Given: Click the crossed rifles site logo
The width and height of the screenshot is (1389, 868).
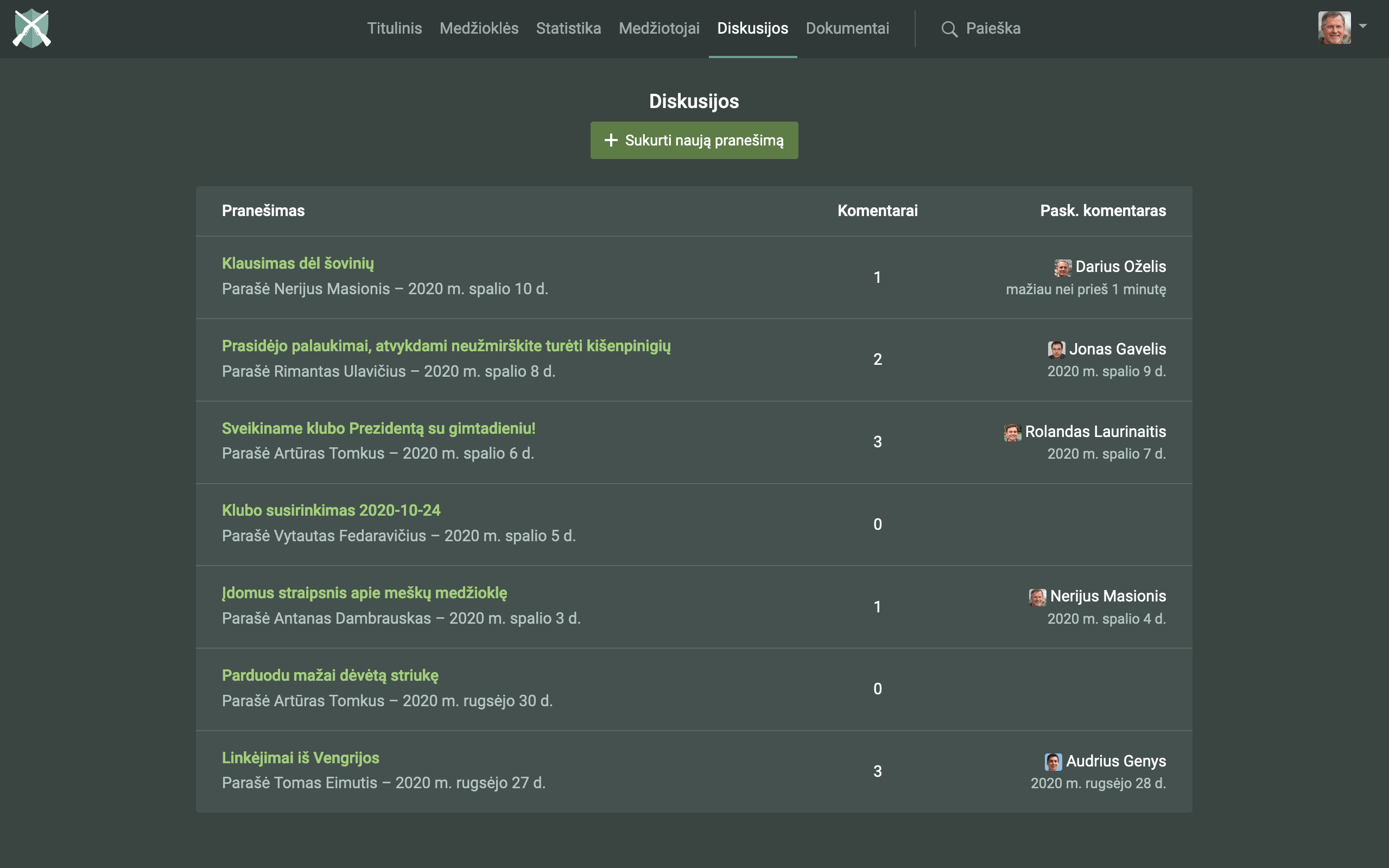Looking at the screenshot, I should tap(31, 28).
